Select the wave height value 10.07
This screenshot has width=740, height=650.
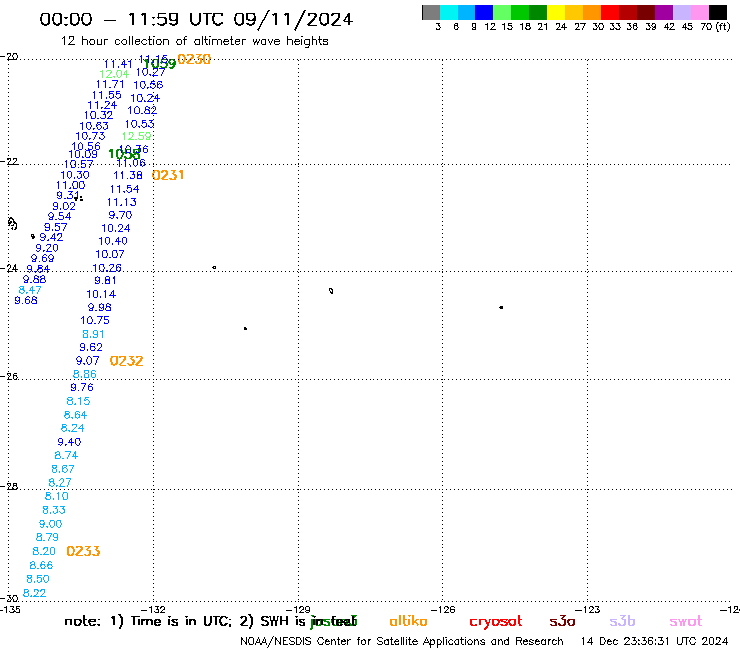(110, 254)
